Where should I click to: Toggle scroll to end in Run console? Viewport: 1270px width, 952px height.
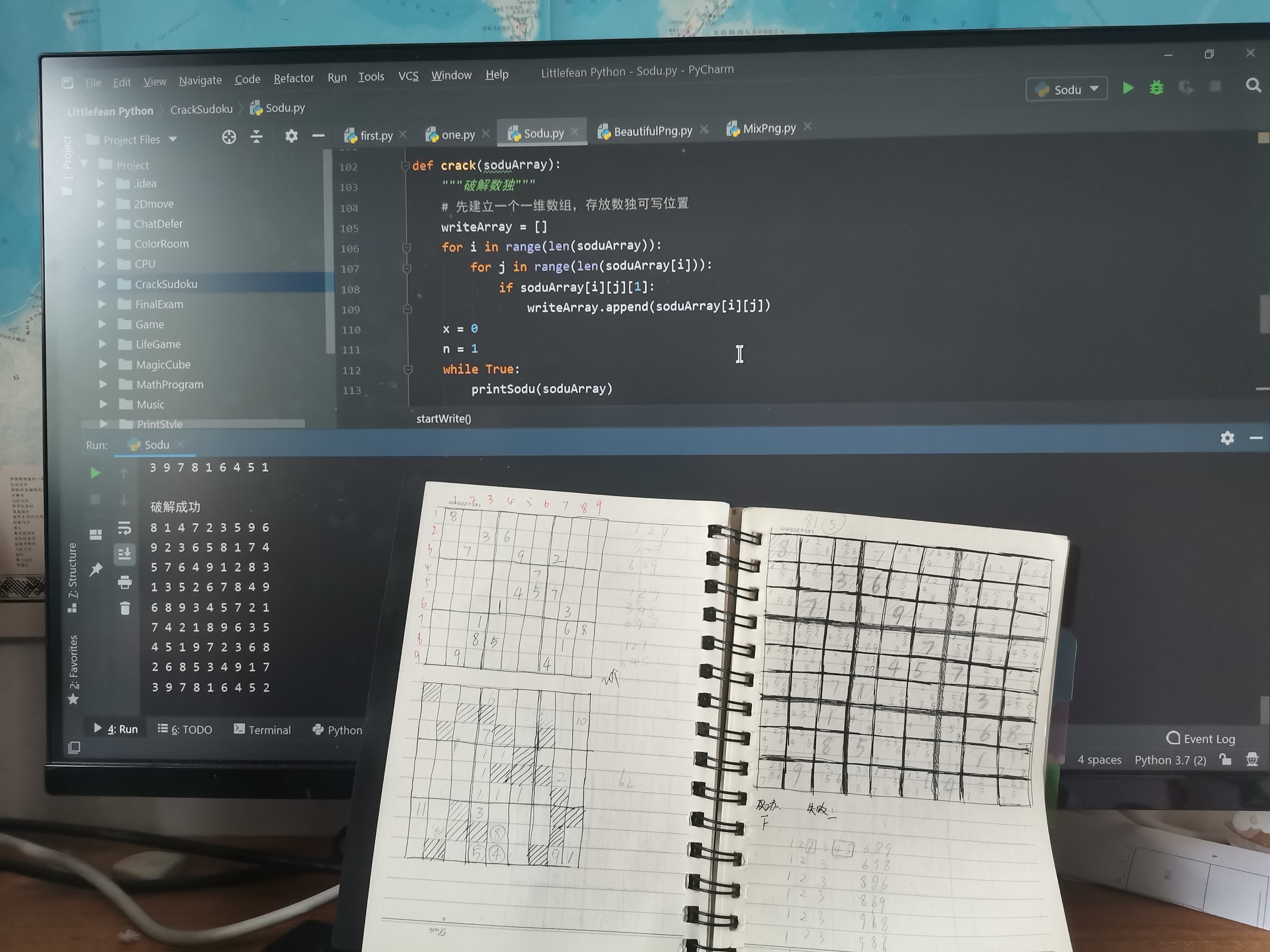(124, 554)
